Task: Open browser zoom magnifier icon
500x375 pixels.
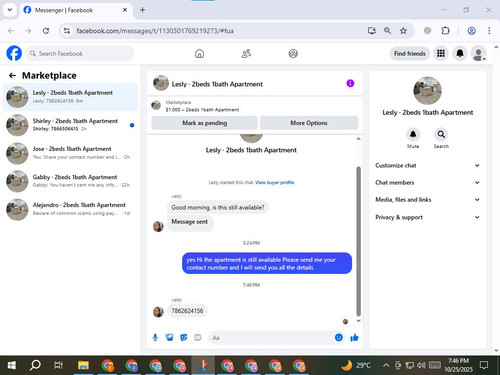Action: coord(387,31)
